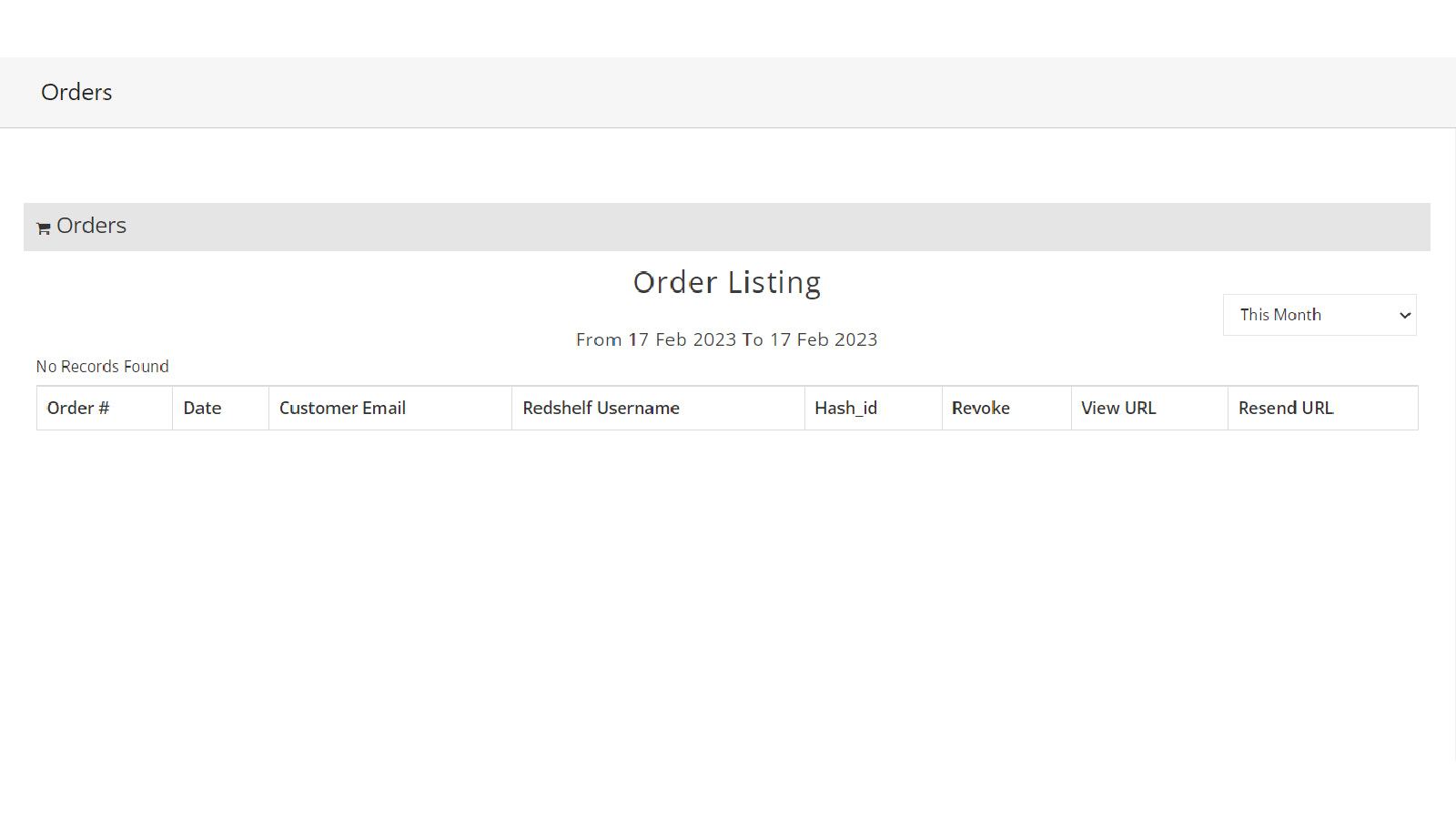Click the Resend URL column header

[1322, 408]
